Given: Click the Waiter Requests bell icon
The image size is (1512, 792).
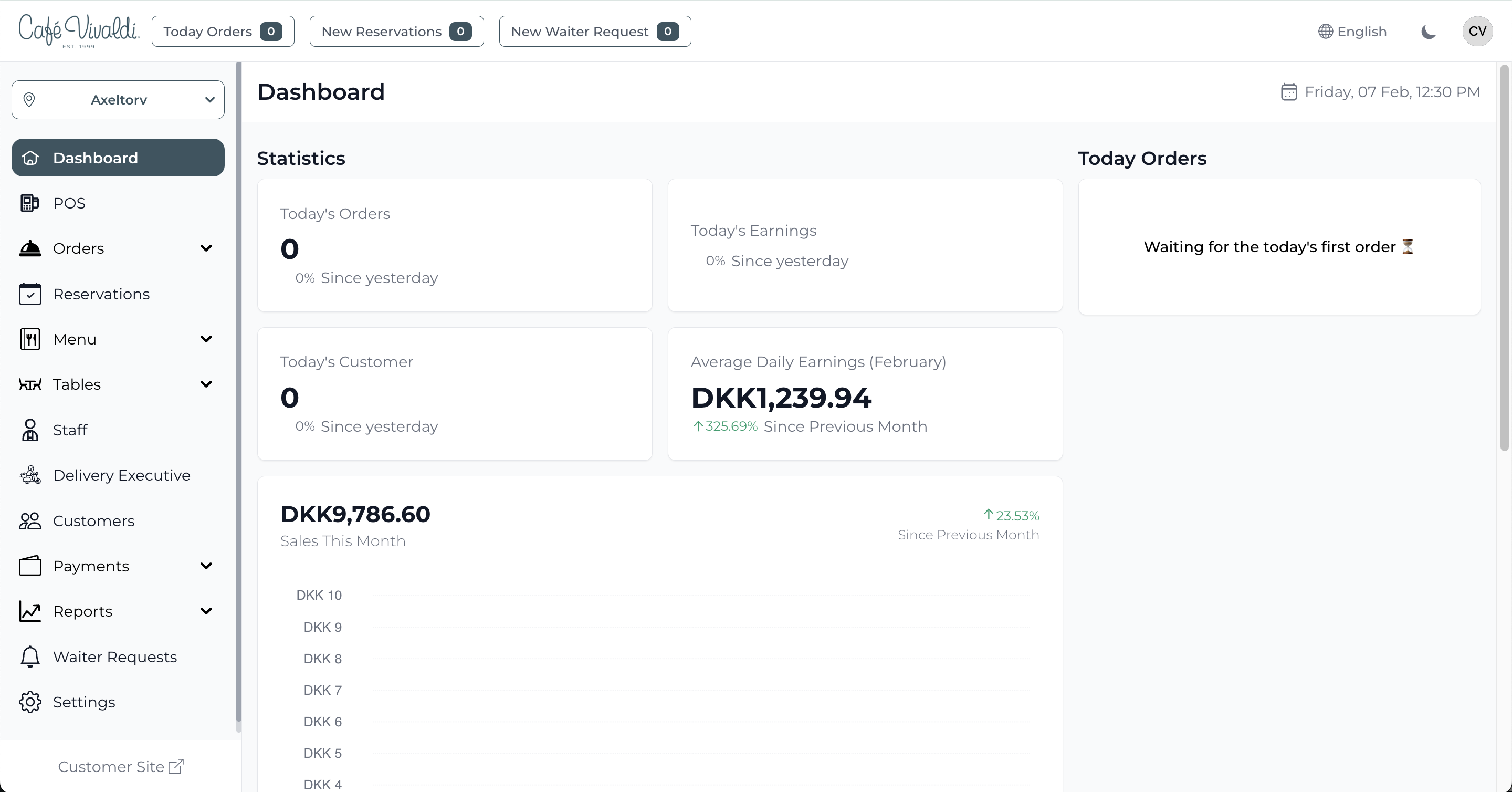Looking at the screenshot, I should coord(29,657).
